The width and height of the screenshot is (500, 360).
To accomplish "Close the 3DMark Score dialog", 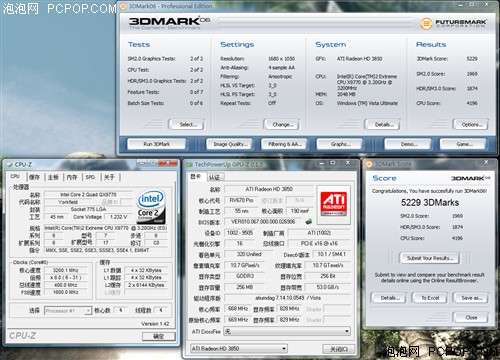I will coord(471,317).
